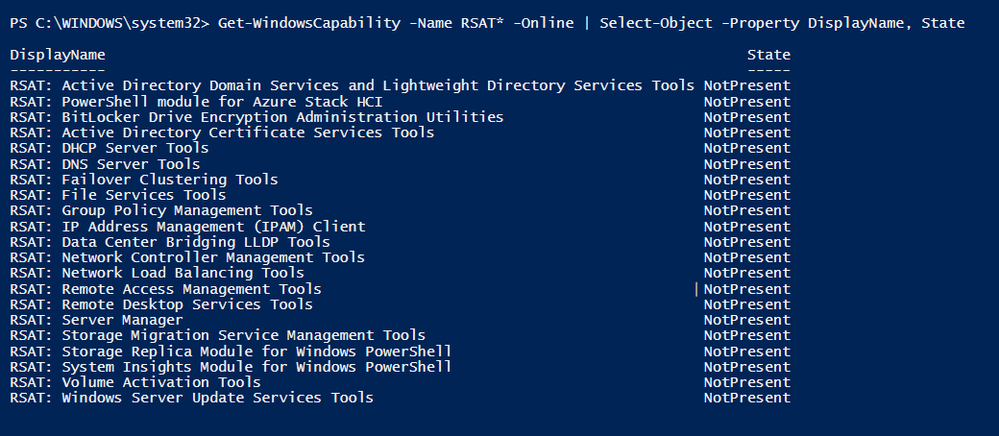
Task: Select the PowerShell module for Azure Stack HCI row
Action: (x=400, y=101)
